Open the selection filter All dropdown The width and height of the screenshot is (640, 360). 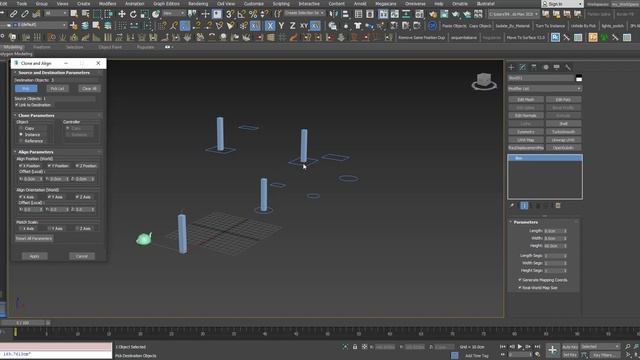coord(56,13)
